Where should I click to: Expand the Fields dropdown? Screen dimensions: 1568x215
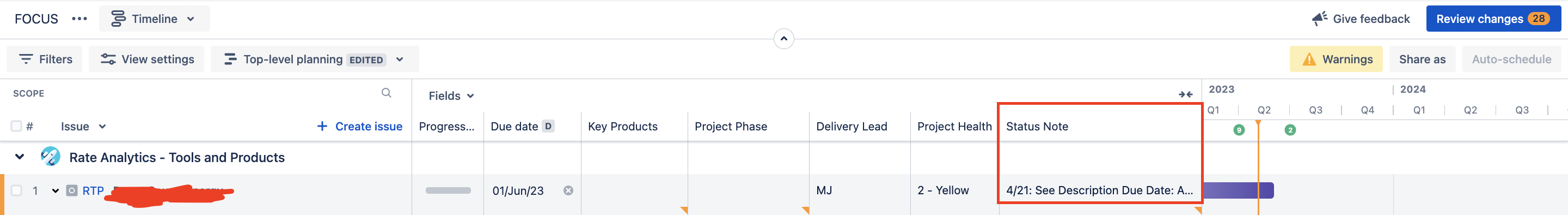click(451, 96)
